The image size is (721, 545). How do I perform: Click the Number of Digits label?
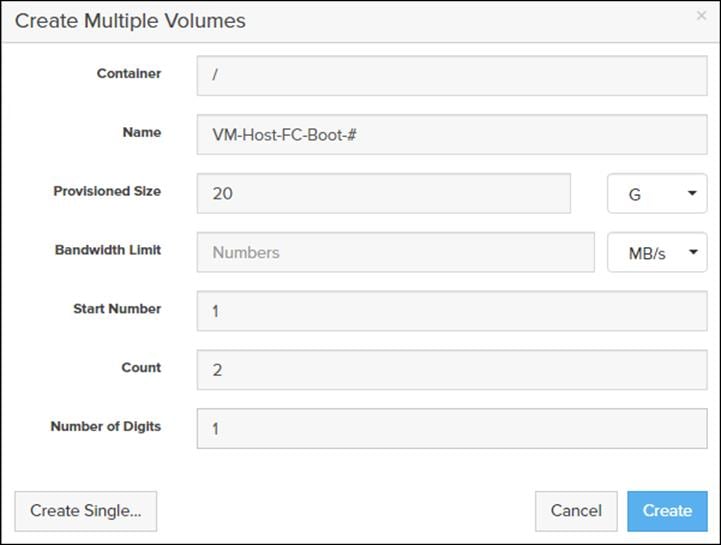(106, 427)
